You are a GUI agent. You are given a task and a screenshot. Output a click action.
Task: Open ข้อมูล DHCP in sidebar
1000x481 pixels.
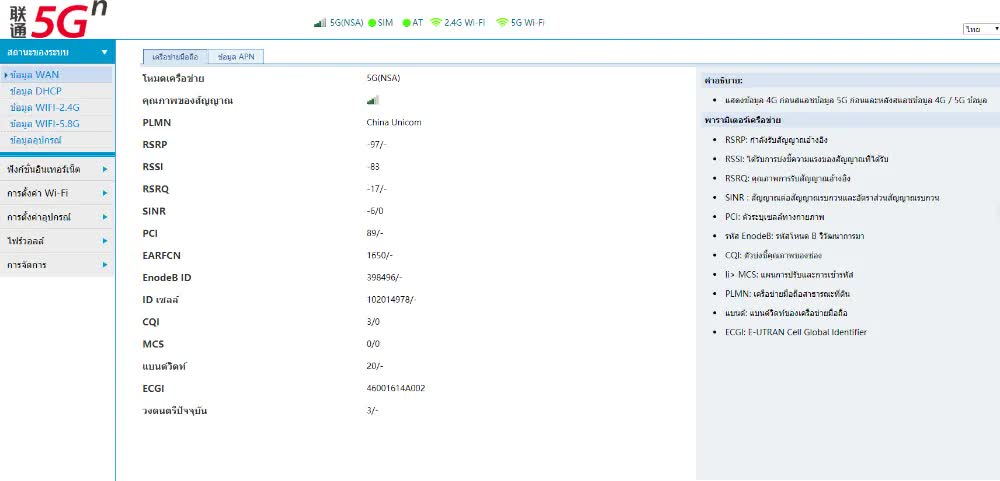pos(36,91)
